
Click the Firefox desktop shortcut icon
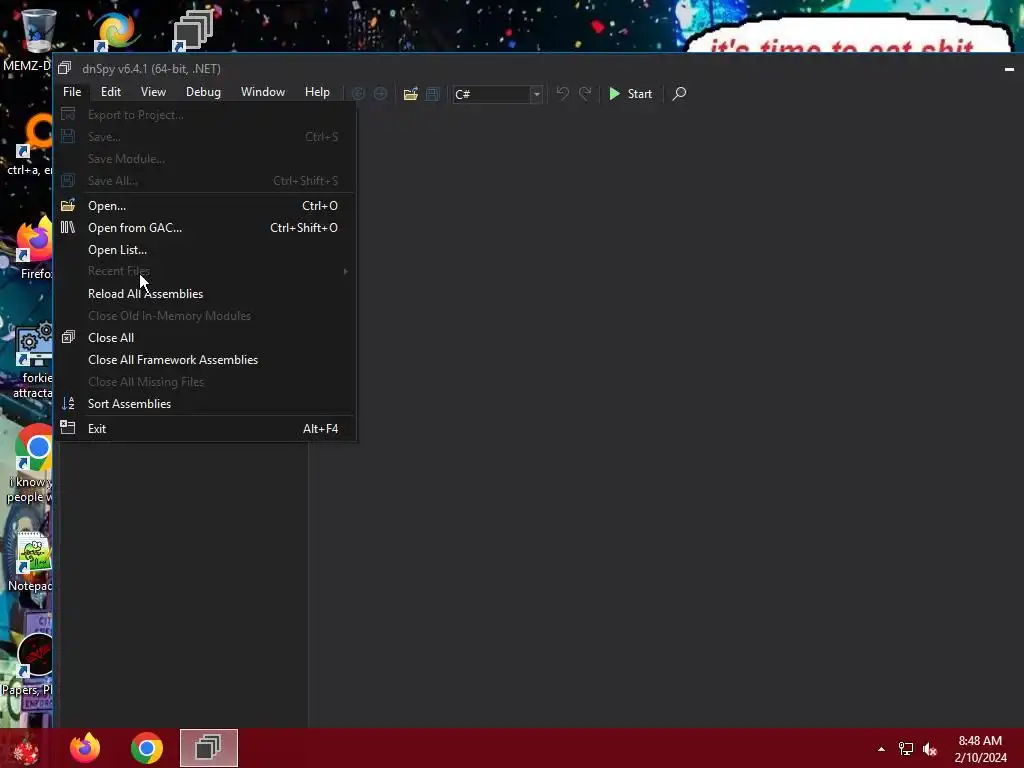tap(35, 240)
